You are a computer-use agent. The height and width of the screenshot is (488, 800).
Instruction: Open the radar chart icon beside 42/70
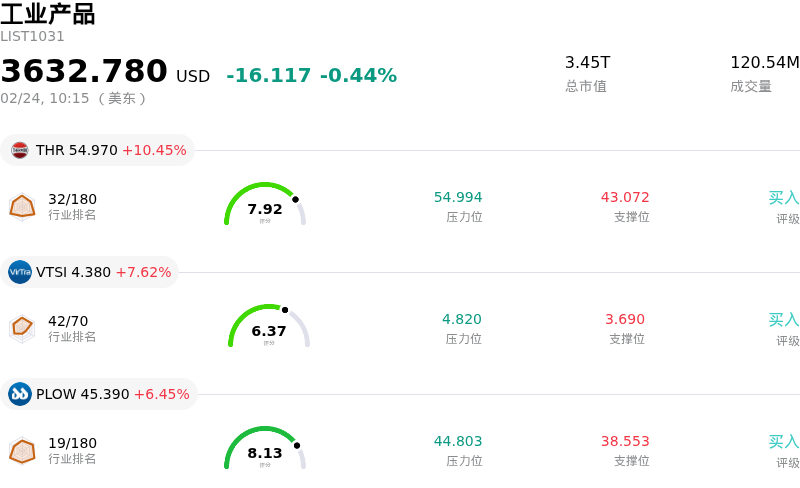point(22,328)
